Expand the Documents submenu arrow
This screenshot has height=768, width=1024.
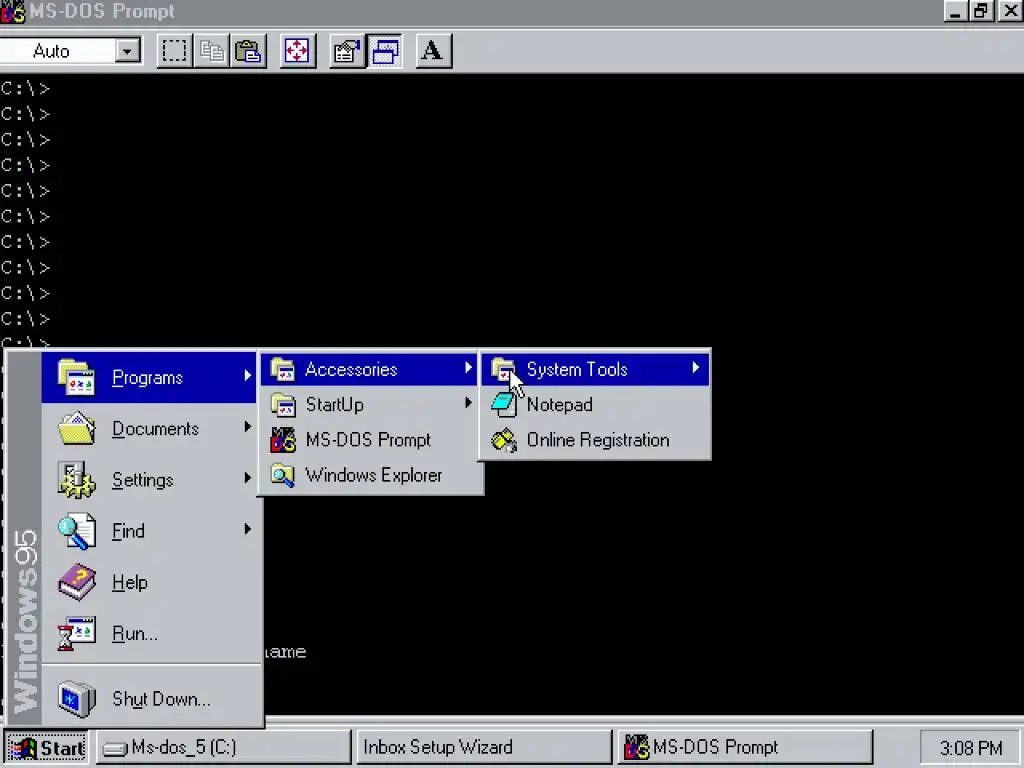click(x=248, y=426)
